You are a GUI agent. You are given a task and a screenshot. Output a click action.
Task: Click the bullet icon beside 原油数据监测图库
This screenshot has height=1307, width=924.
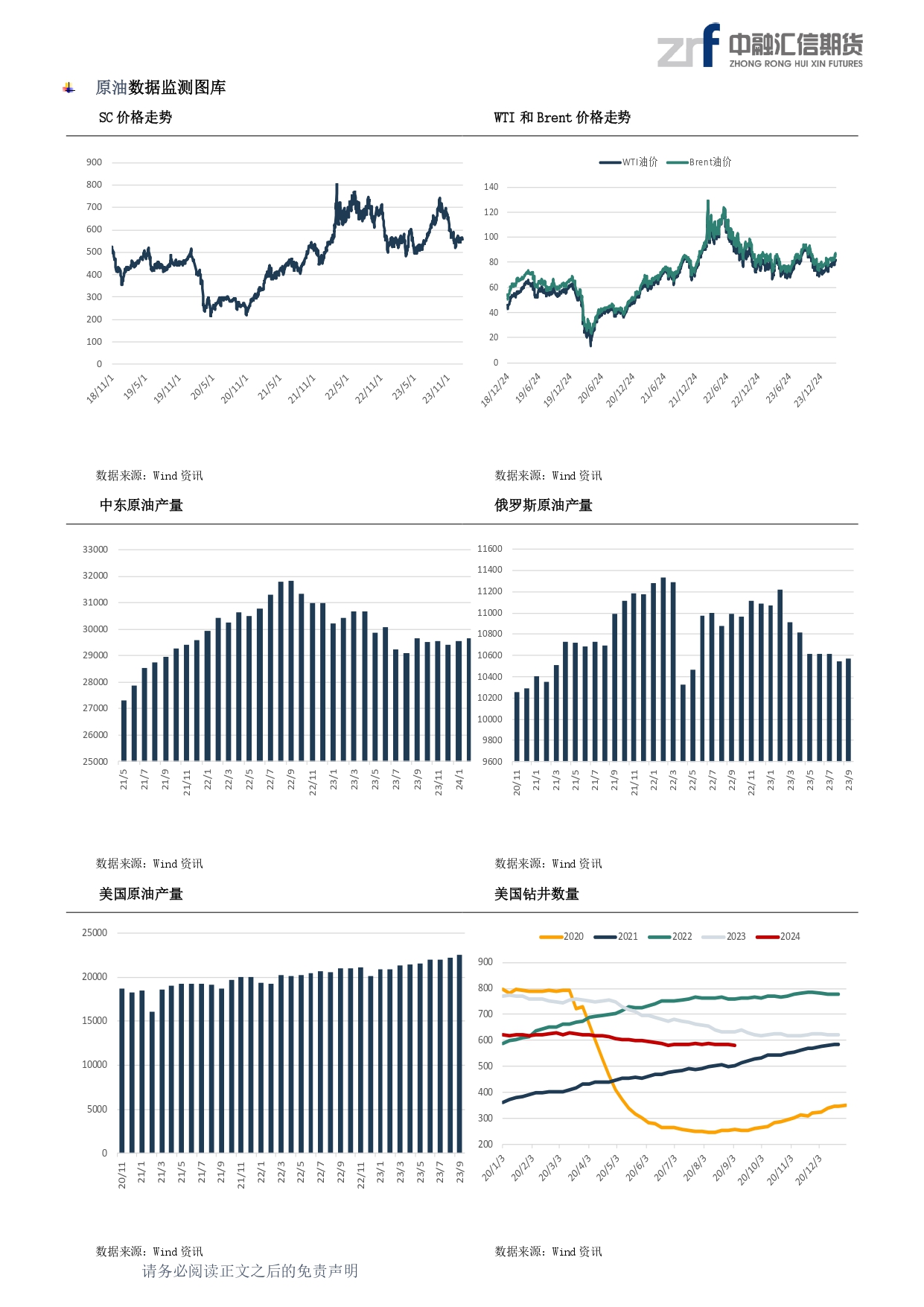click(69, 89)
